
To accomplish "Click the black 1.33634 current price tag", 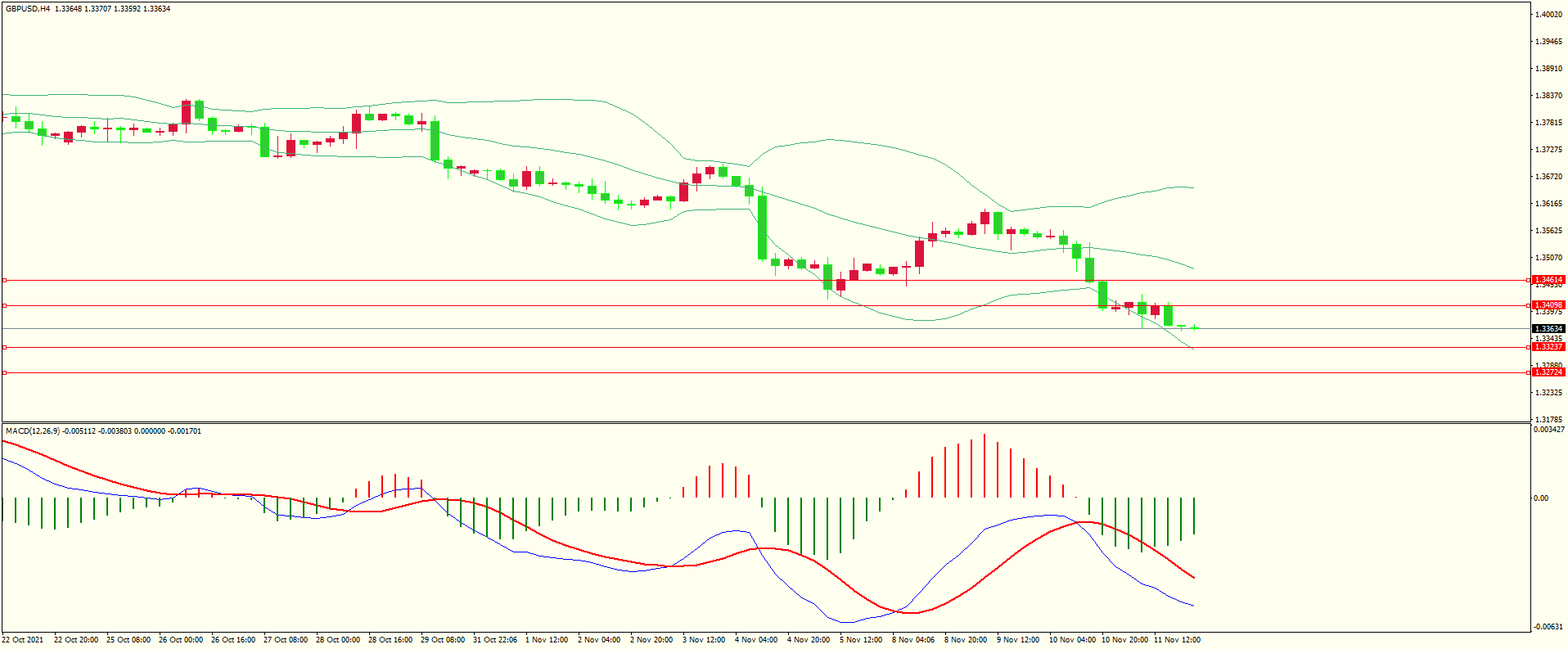I will click(x=1548, y=329).
